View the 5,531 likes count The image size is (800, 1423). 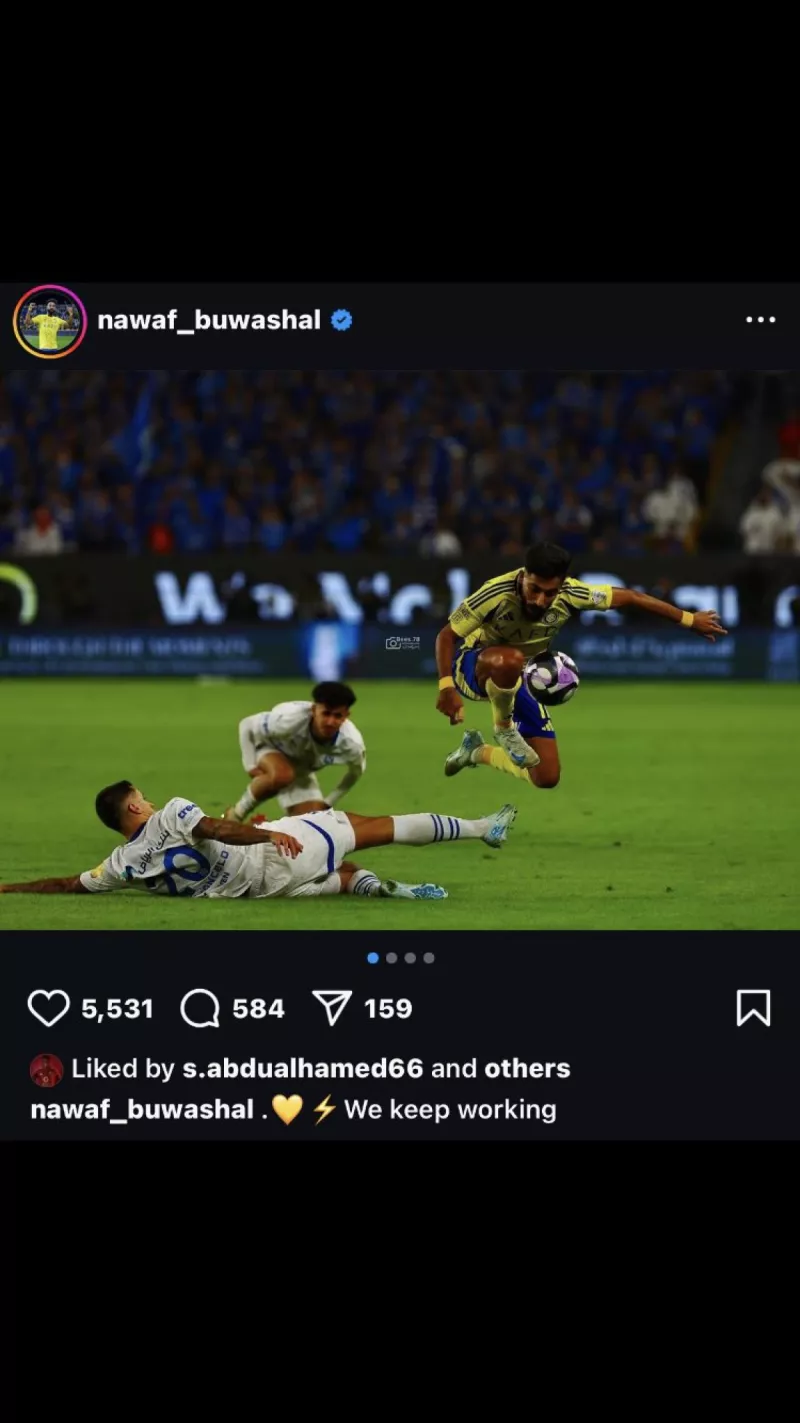117,1009
